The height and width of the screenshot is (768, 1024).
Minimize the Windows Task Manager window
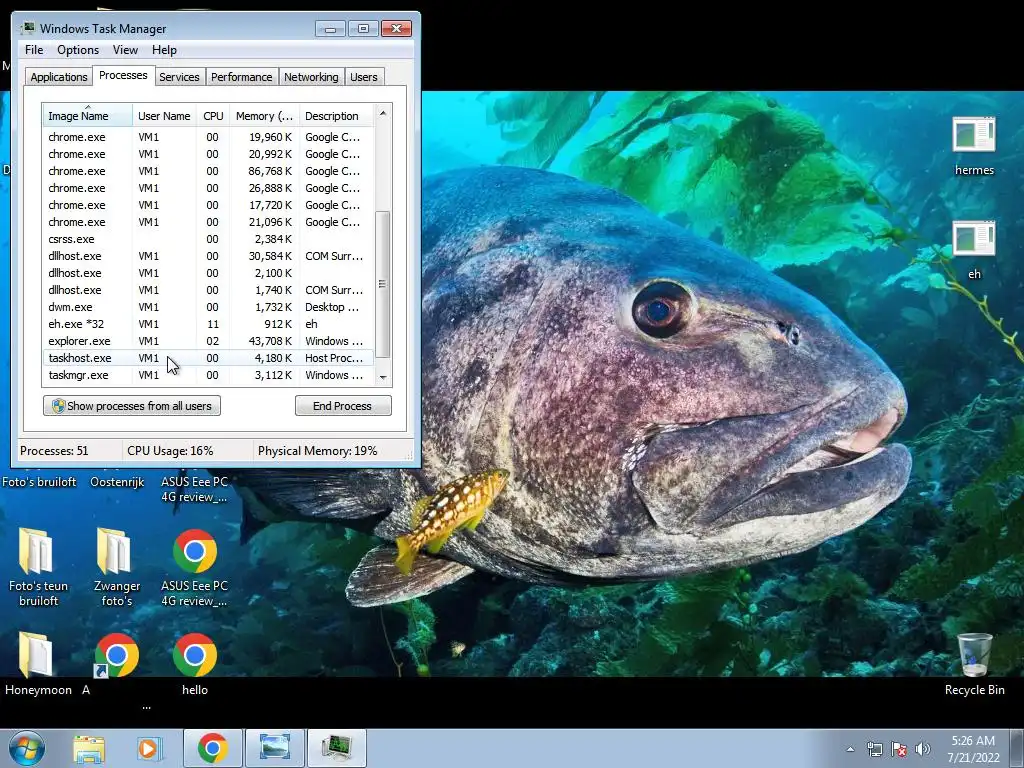[330, 28]
